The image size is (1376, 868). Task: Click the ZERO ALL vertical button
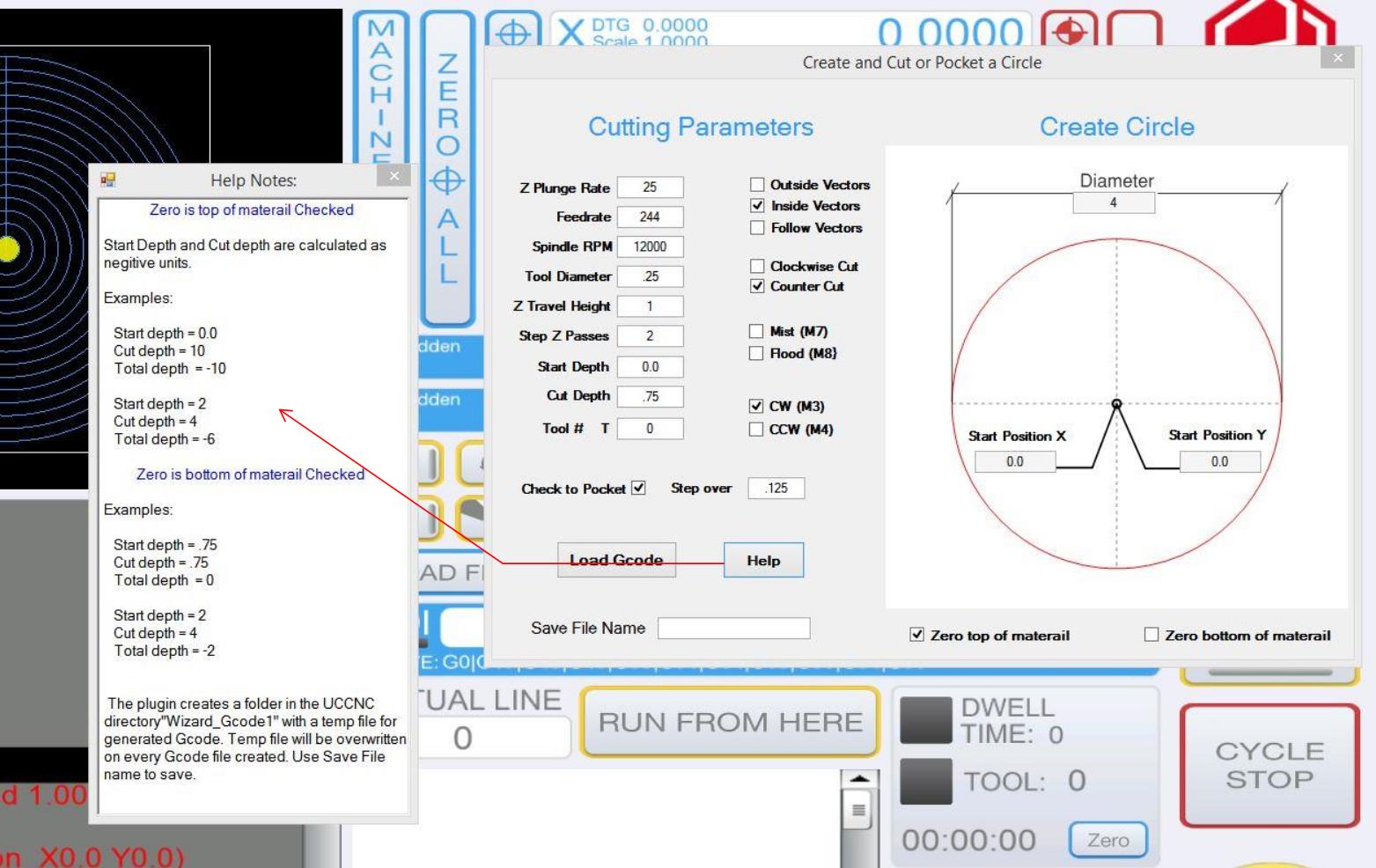(x=448, y=167)
